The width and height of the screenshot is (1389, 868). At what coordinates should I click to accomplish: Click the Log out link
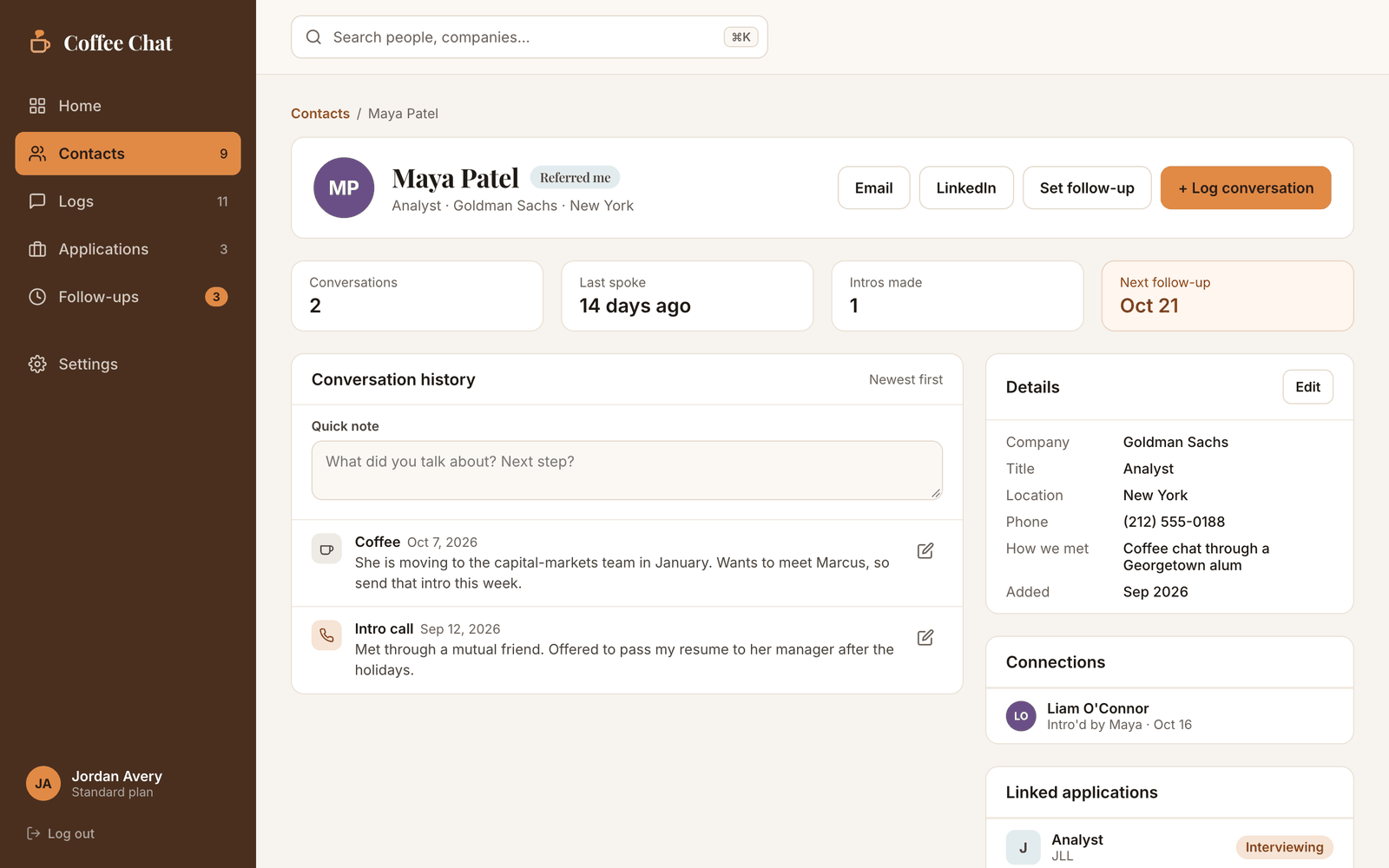(61, 833)
